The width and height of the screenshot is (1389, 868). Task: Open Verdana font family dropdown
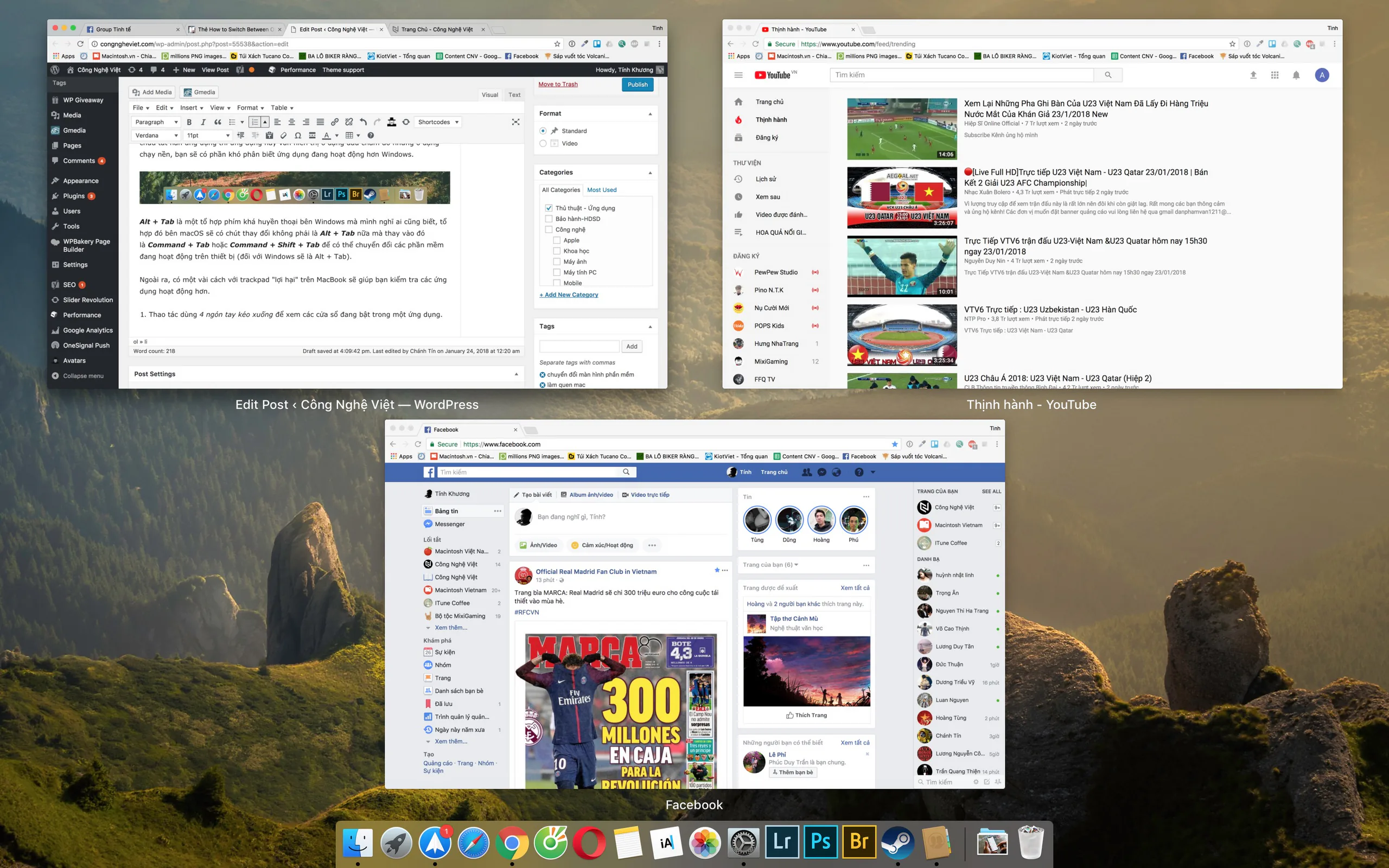(156, 136)
